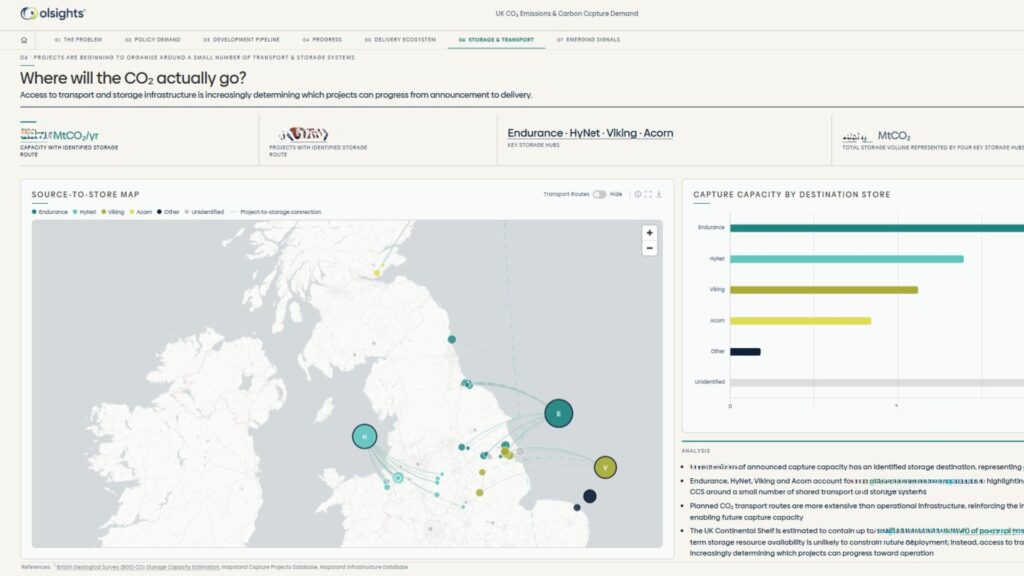Go to the home icon in navigation
Viewport: 1024px width, 576px height.
click(x=24, y=40)
